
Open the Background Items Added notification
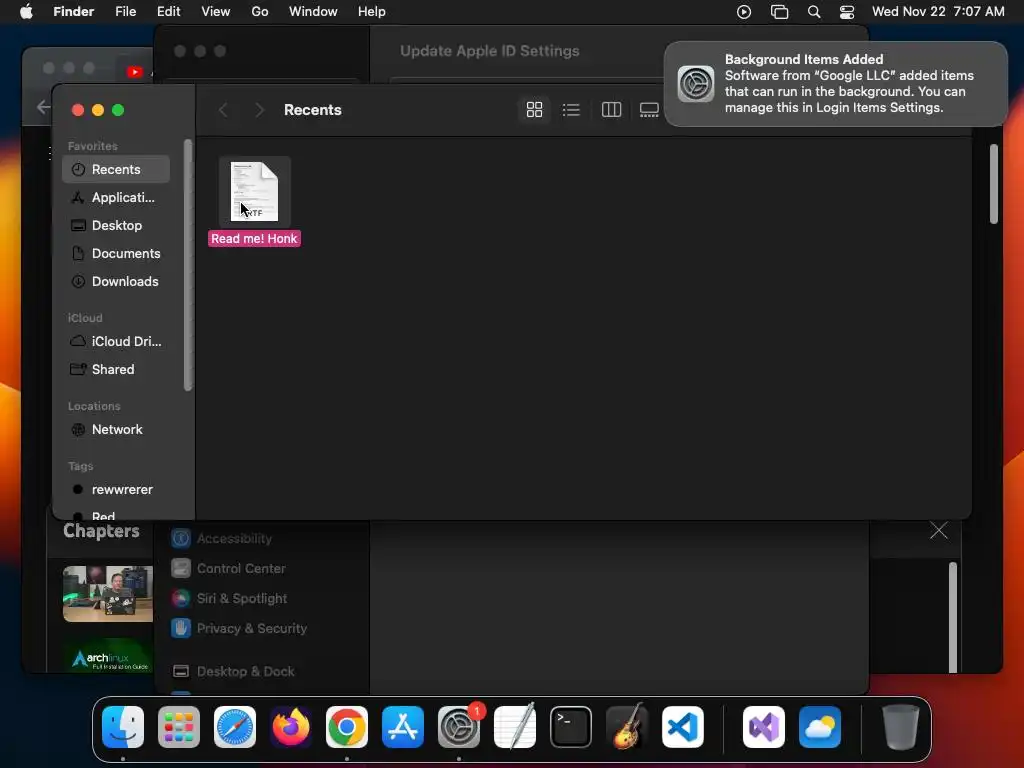(x=836, y=84)
